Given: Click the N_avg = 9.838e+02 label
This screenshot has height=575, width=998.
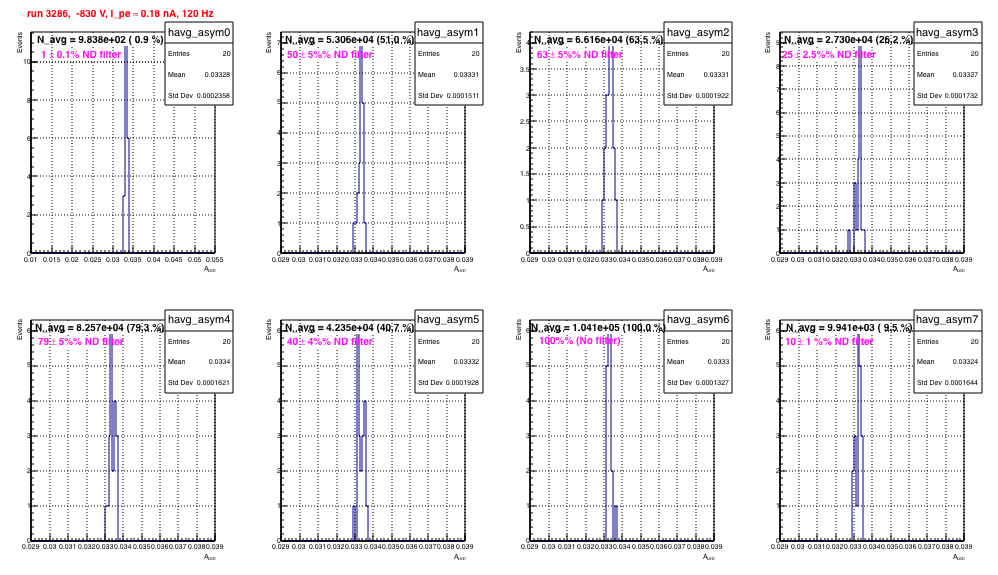Looking at the screenshot, I should point(100,40).
